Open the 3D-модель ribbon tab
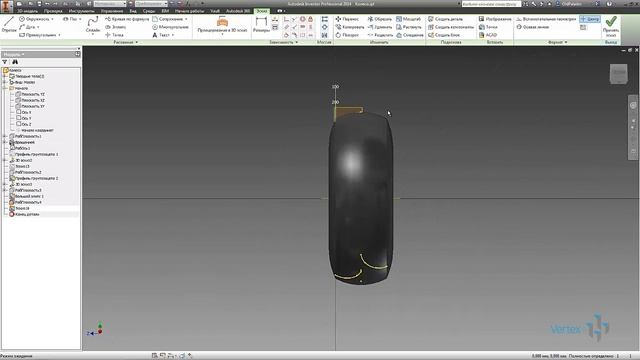640x360 pixels. point(27,11)
